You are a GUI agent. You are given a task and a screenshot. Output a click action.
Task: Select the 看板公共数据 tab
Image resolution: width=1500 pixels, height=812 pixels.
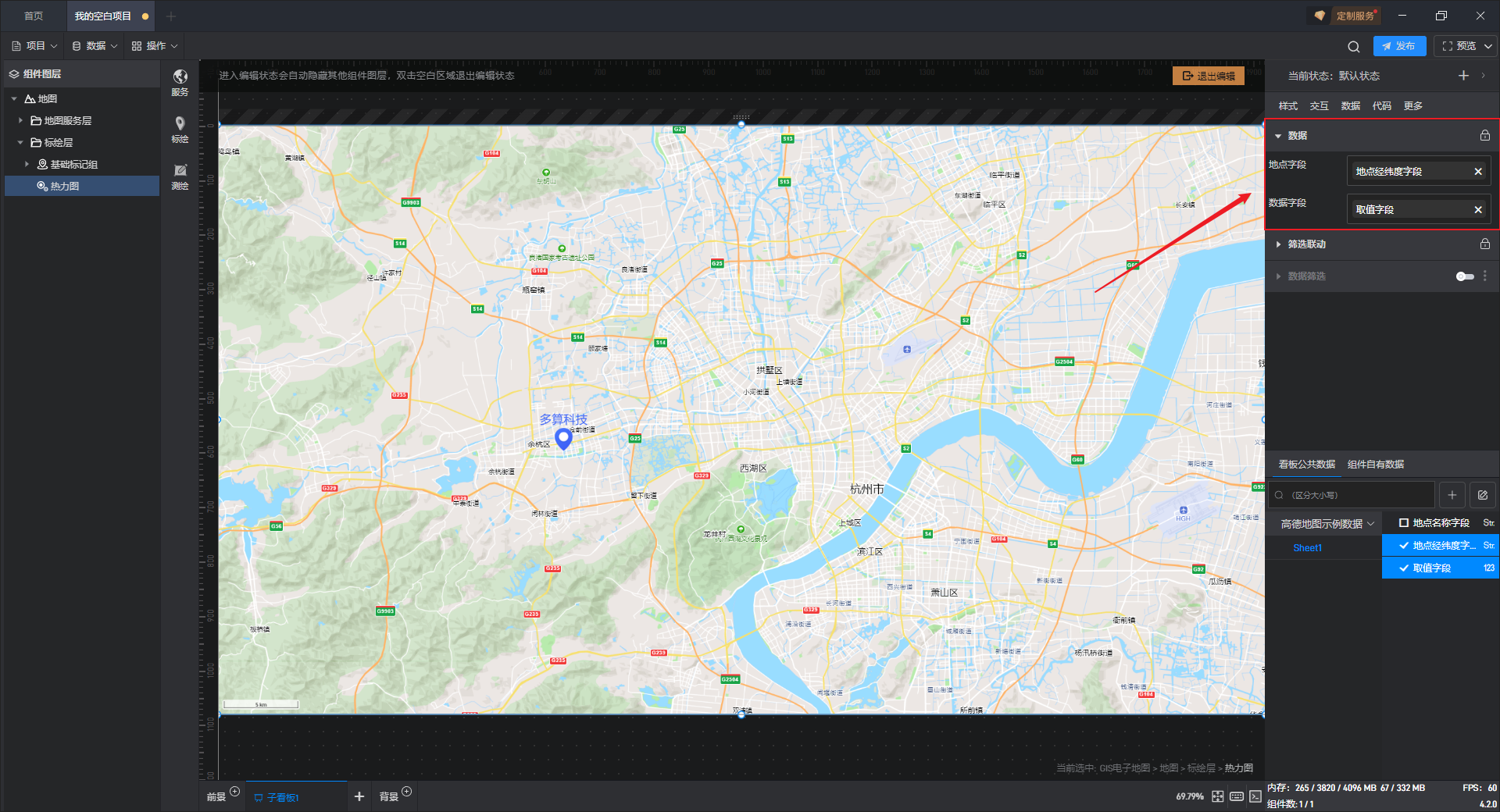[x=1307, y=465]
